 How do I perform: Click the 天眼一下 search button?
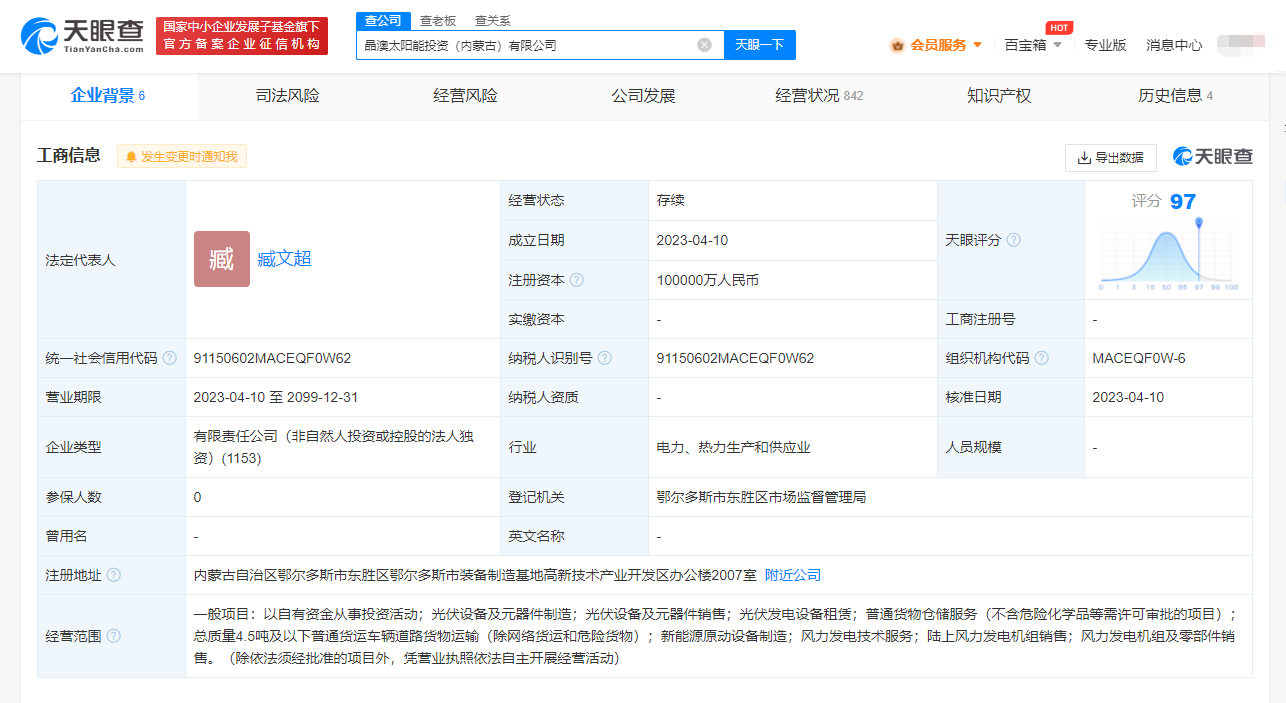(759, 44)
